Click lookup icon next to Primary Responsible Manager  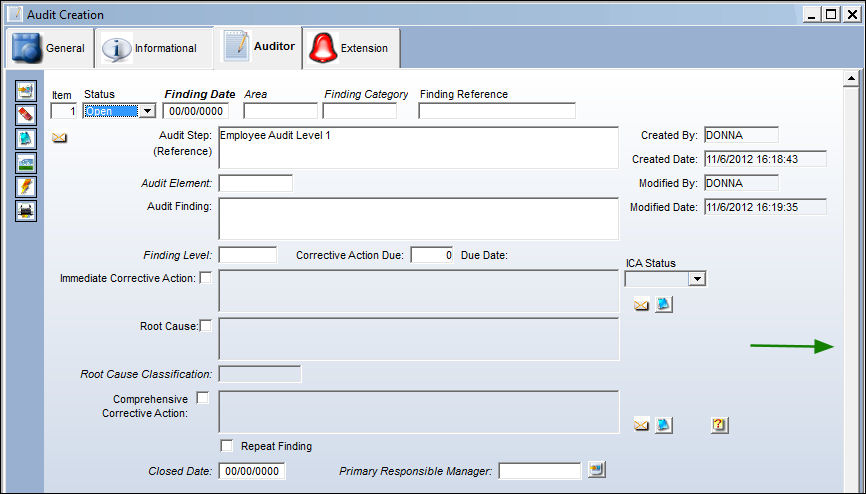[x=596, y=470]
